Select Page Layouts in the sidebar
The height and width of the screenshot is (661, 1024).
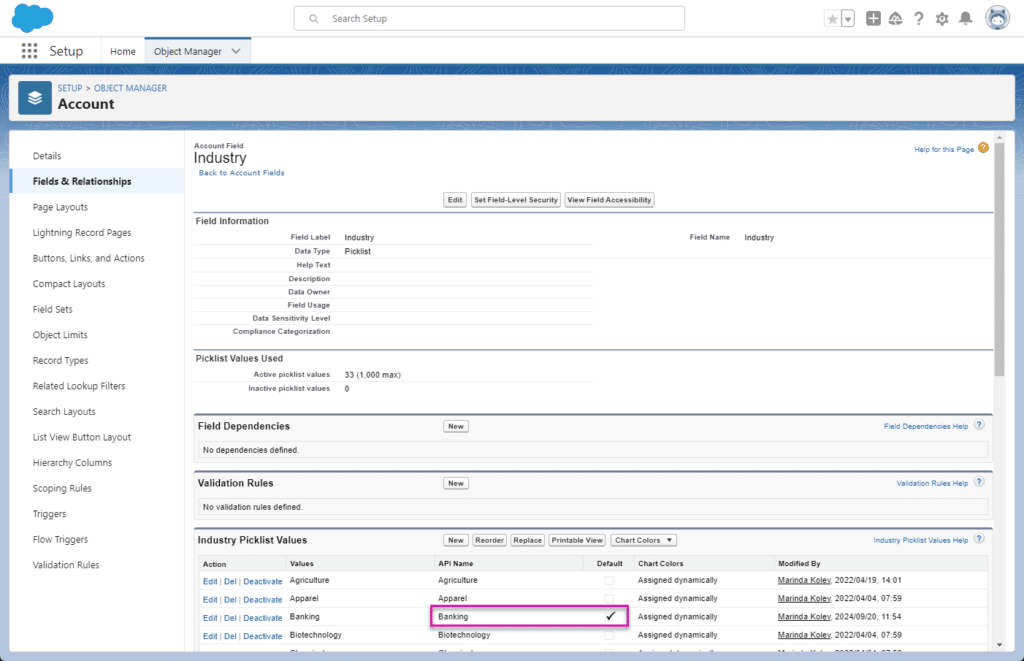pyautogui.click(x=60, y=207)
